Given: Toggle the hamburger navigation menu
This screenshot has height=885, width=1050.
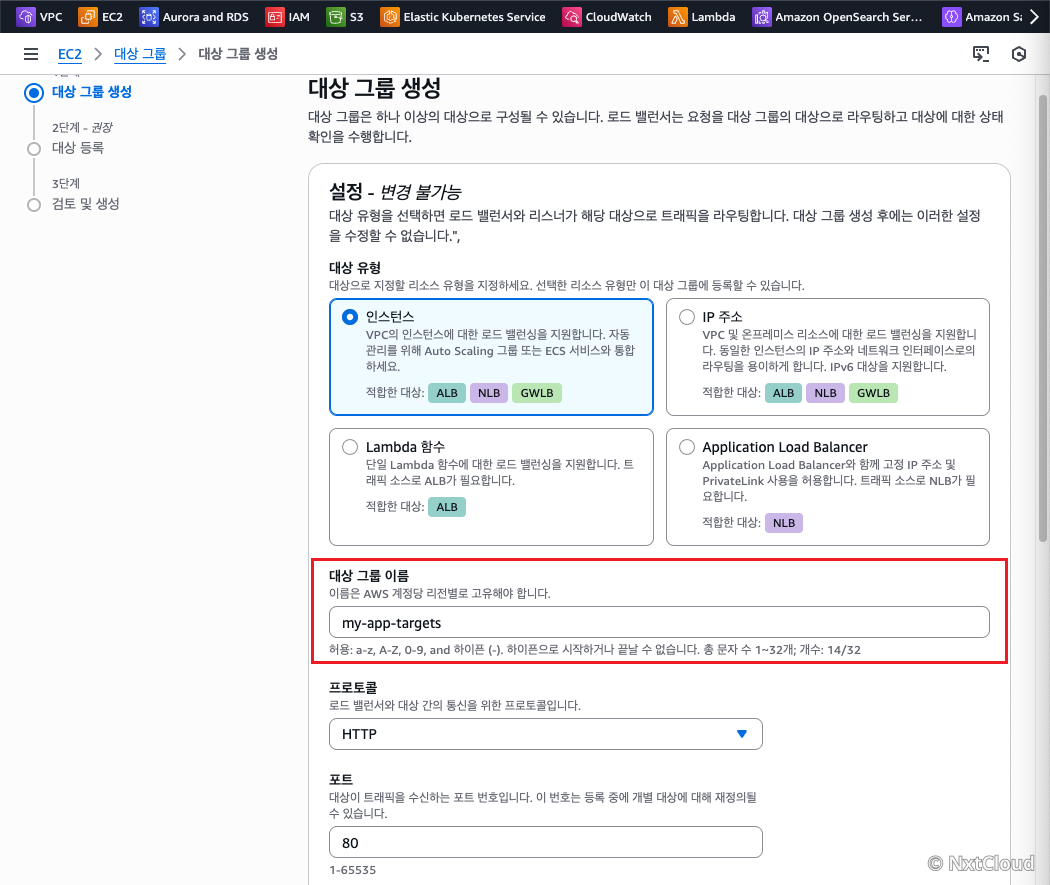Looking at the screenshot, I should (x=31, y=54).
